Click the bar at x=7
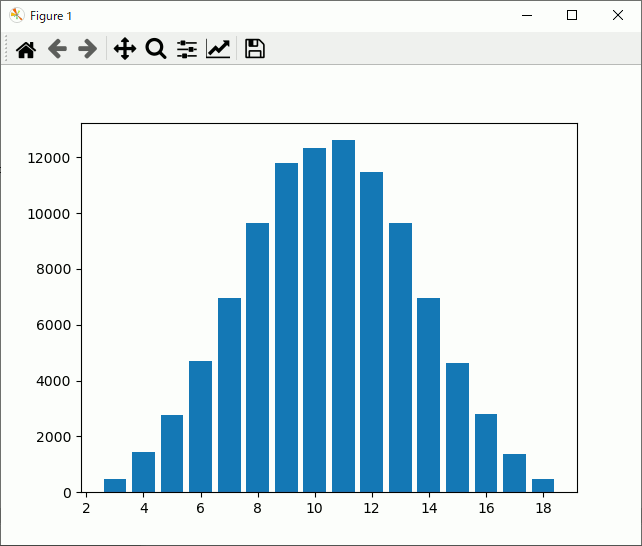The width and height of the screenshot is (642, 546). 229,395
